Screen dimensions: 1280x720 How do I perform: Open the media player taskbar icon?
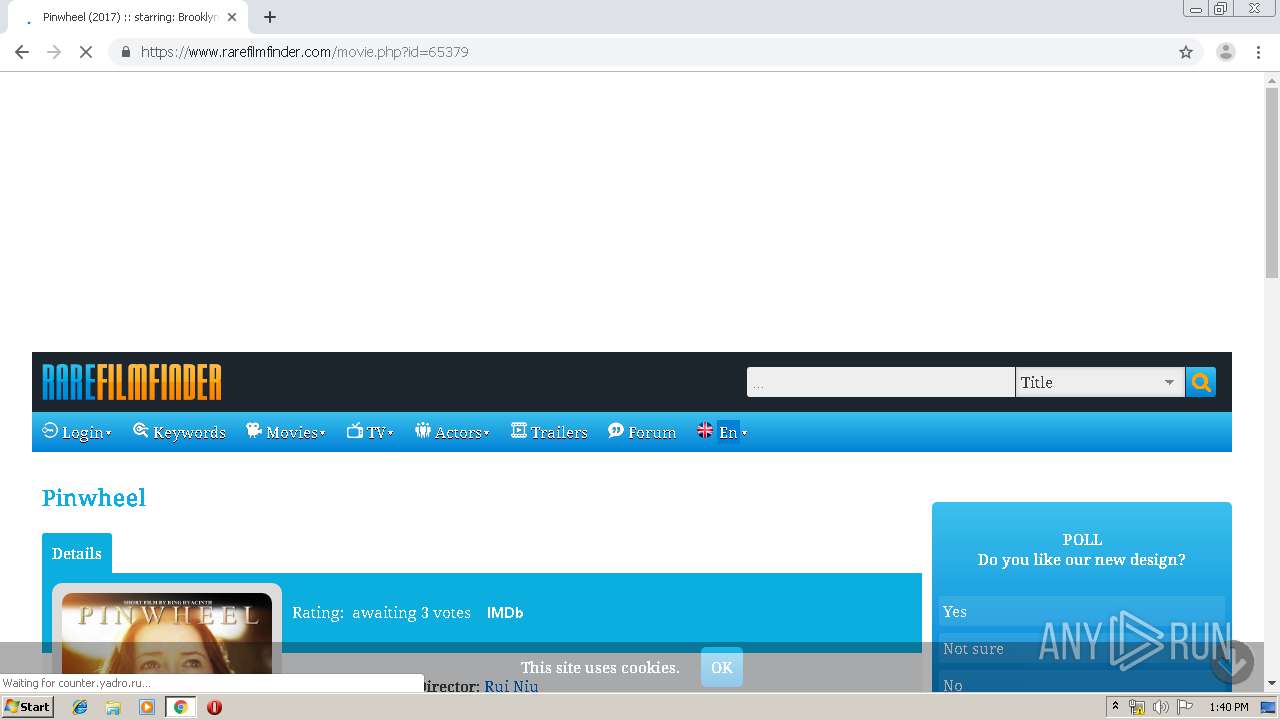pyautogui.click(x=147, y=707)
